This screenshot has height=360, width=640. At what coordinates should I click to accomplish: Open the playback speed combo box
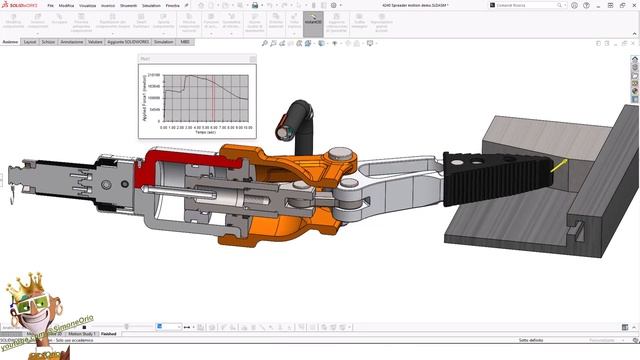click(168, 327)
